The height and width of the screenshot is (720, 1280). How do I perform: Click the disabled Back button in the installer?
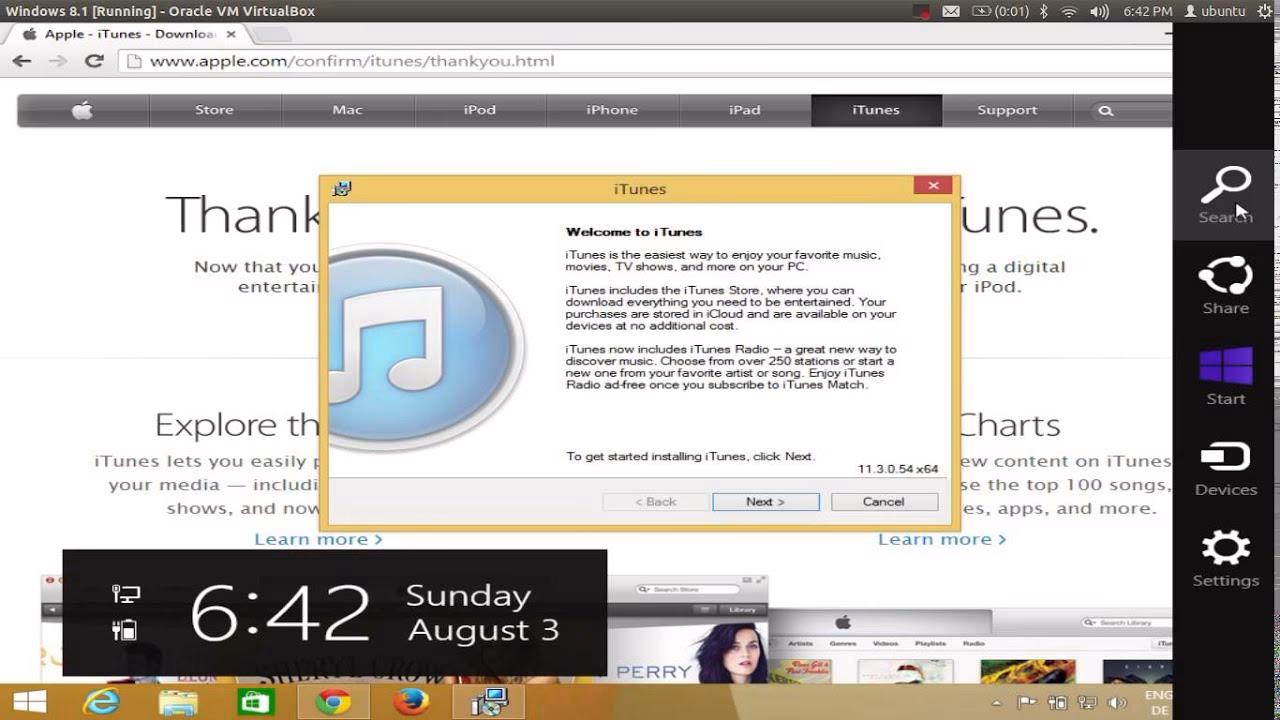tap(655, 502)
